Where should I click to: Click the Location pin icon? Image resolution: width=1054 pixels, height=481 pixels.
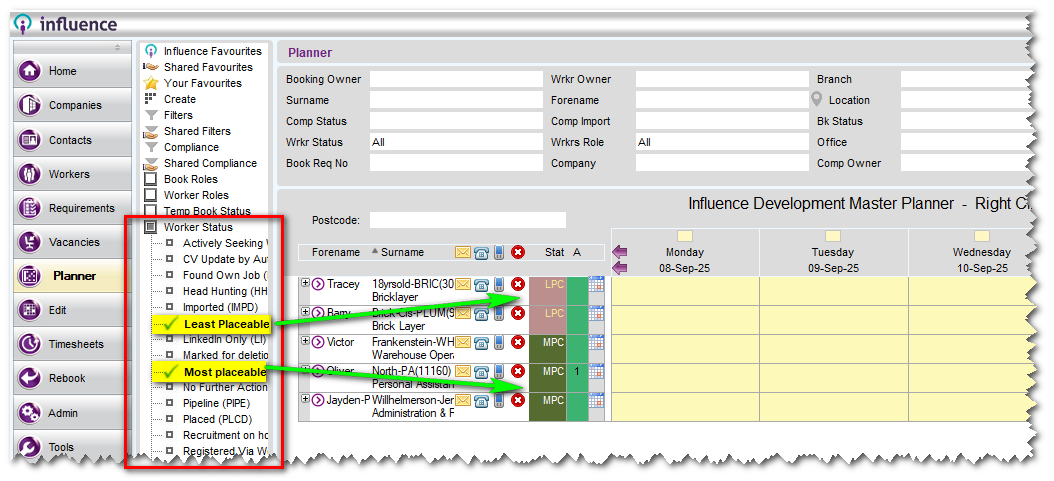(817, 99)
